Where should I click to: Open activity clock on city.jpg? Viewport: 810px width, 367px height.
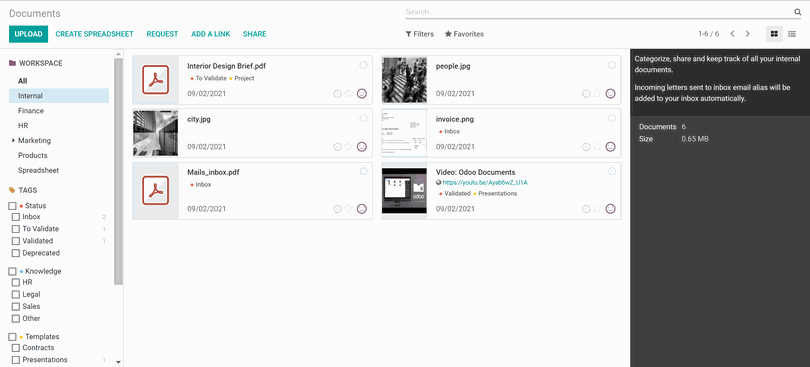click(337, 147)
